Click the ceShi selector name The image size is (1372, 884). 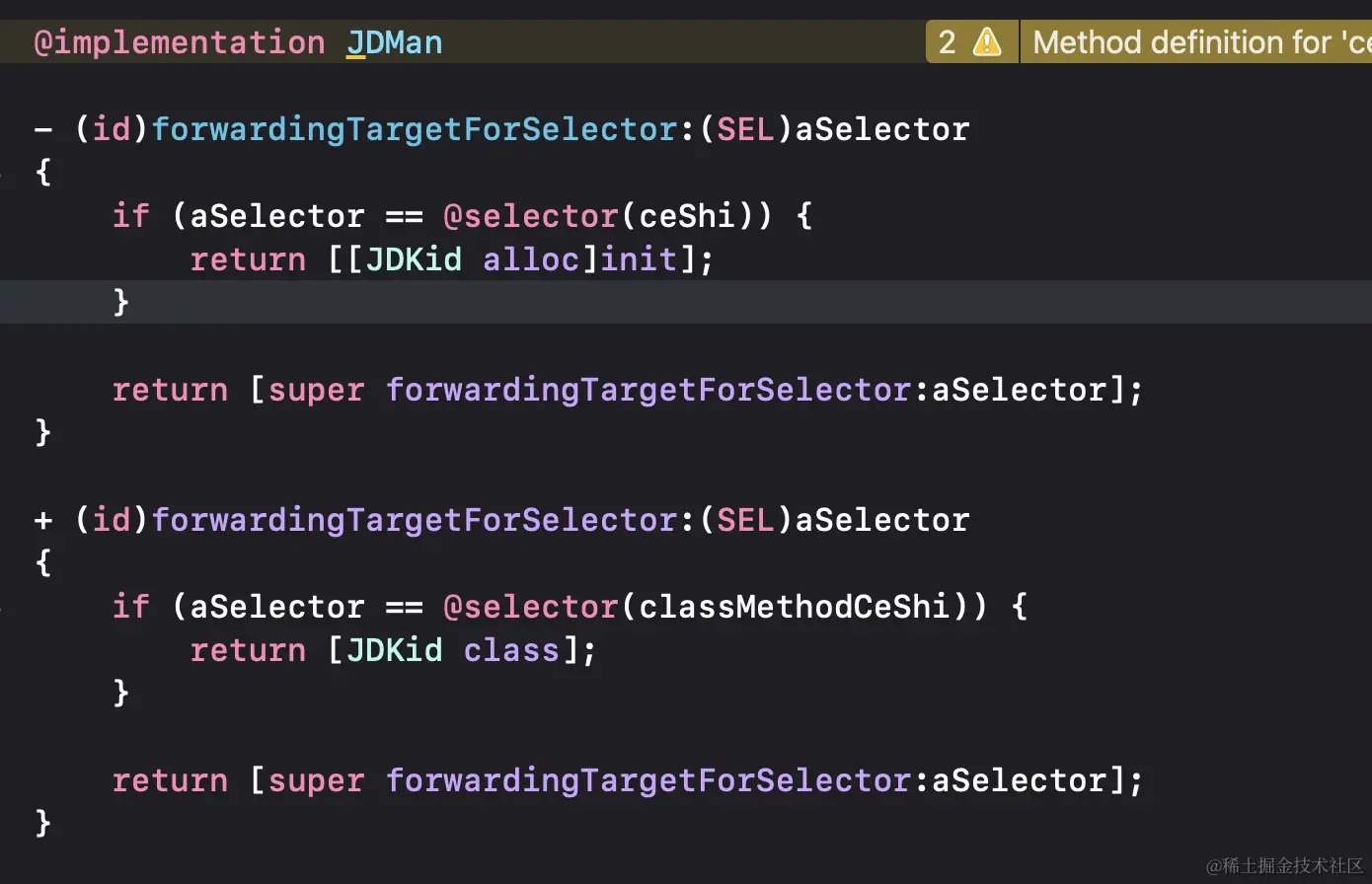[x=686, y=215]
